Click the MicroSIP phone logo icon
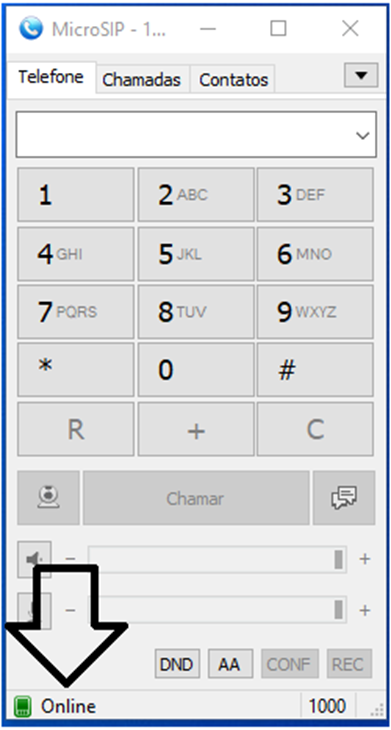Screen dimensions: 391x730 click(31, 29)
